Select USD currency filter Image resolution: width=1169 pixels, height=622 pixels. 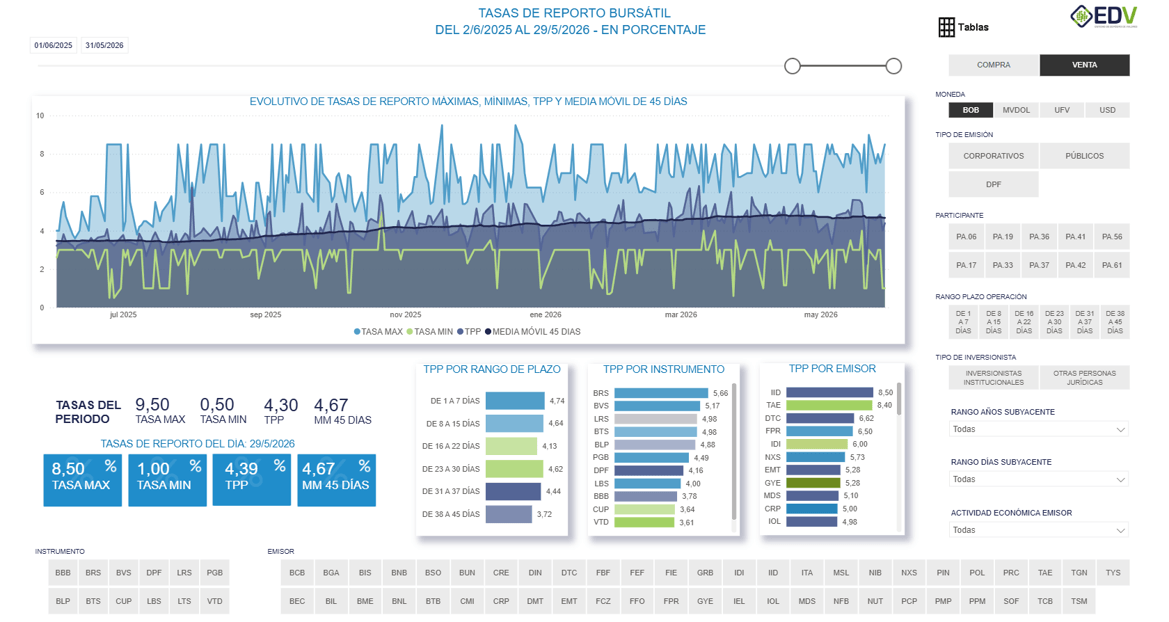pos(1107,110)
